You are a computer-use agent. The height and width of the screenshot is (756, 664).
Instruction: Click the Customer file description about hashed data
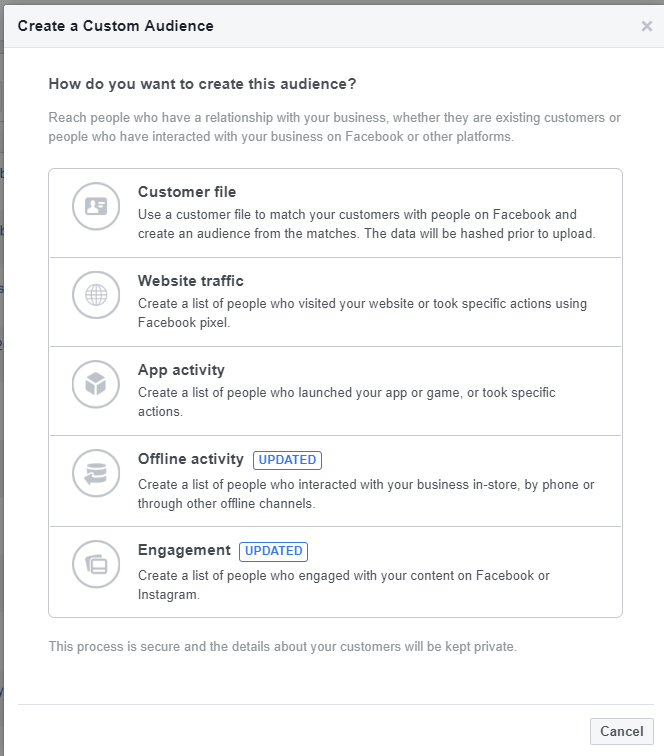[366, 224]
